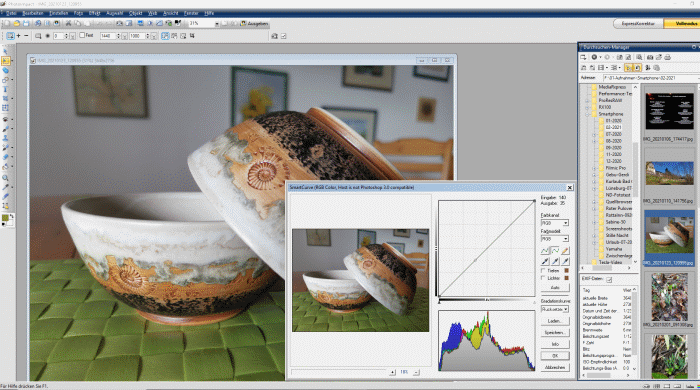700x390 pixels.
Task: Toggle the checkmark icon at the attribute bar's right
Action: point(283,36)
